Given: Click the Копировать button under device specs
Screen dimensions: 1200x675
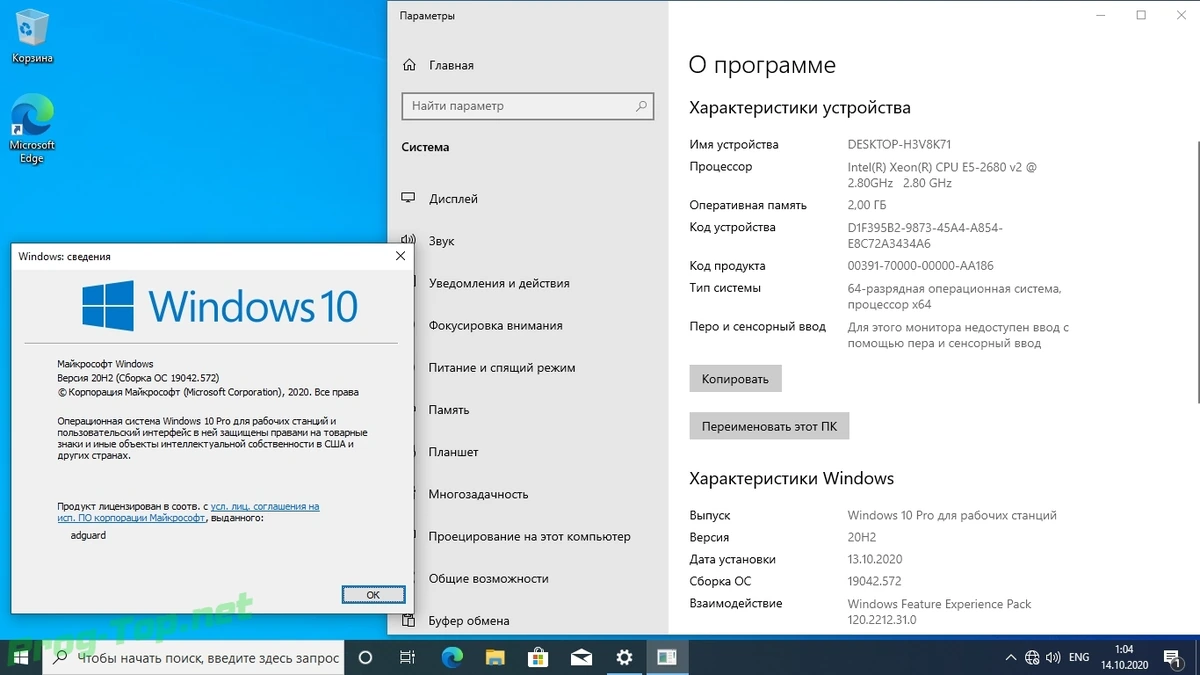Looking at the screenshot, I should pos(735,379).
